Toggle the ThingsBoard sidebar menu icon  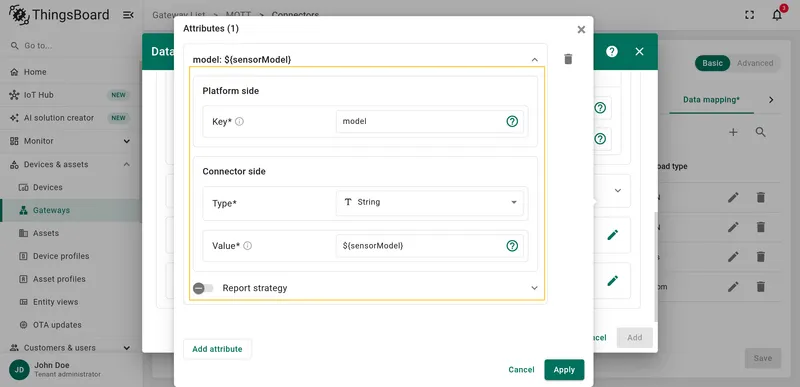128,15
